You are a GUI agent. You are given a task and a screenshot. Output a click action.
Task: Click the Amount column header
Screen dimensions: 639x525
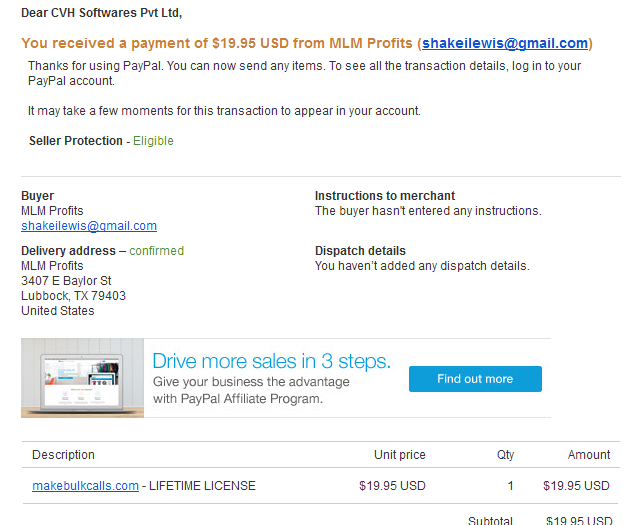[x=589, y=454]
